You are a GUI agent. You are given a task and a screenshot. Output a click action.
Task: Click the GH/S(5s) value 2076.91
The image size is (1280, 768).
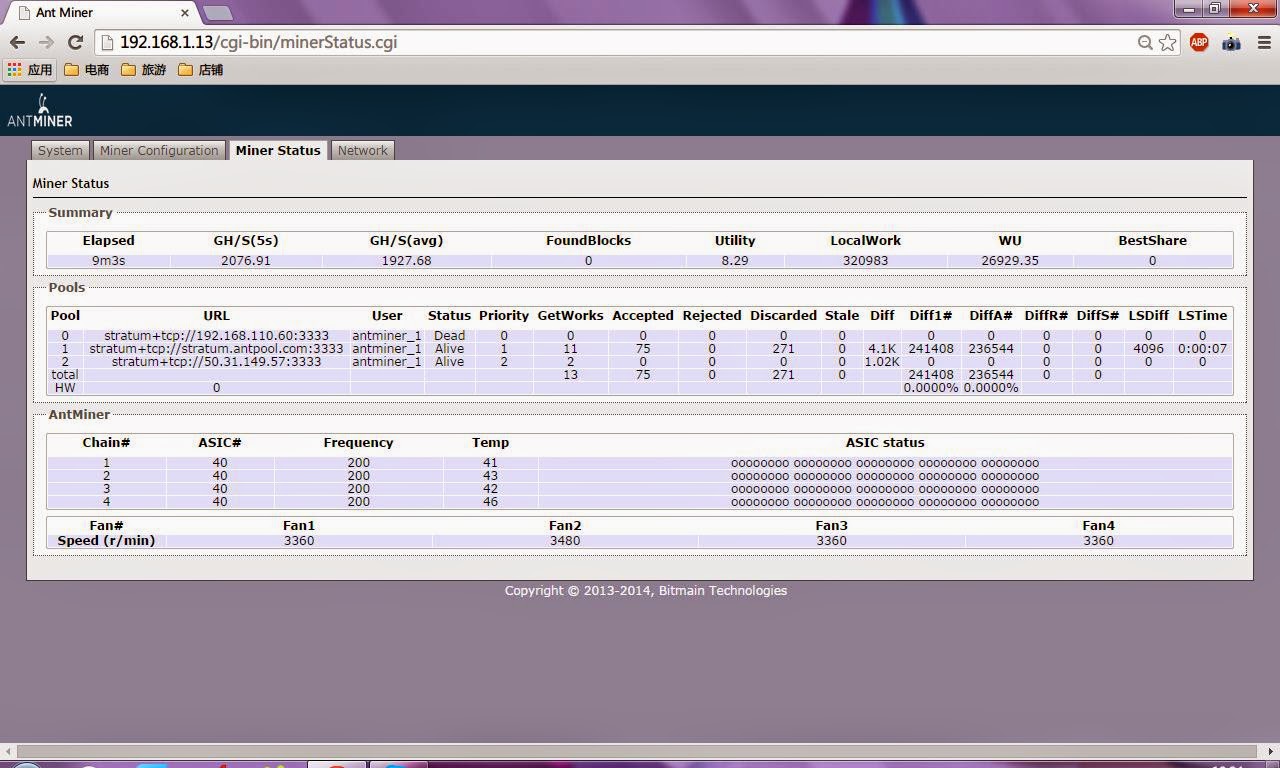(246, 260)
